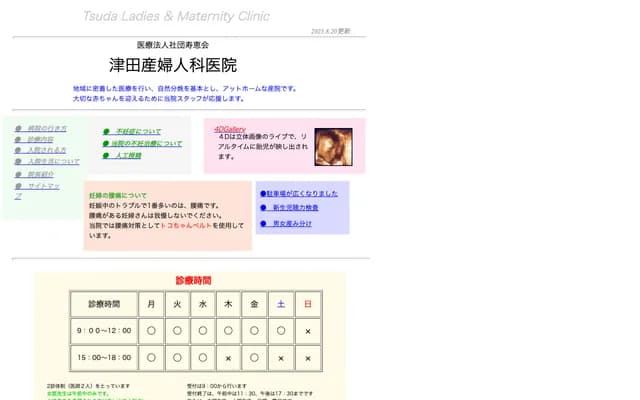Click the Tsuda Ladies & Maternity Clinic header

point(176,16)
